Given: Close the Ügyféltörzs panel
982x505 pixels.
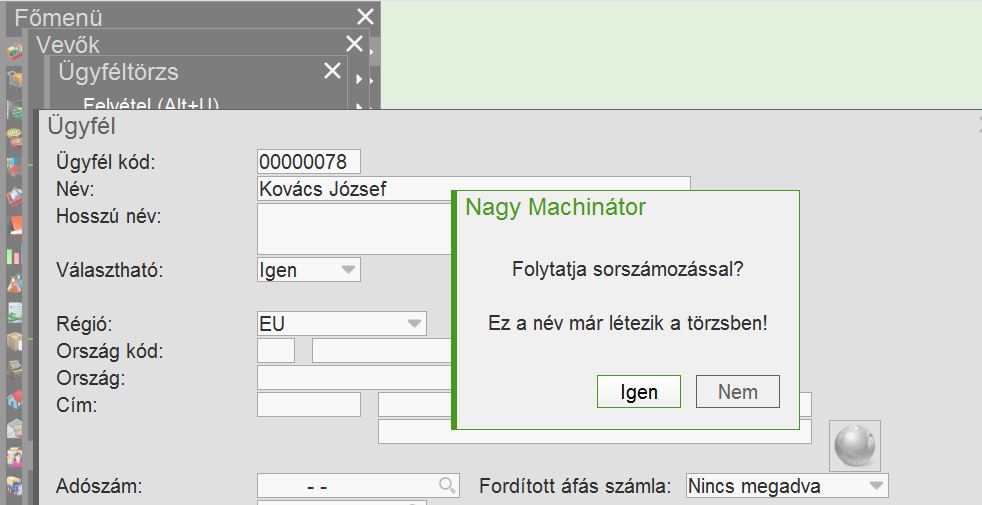Looking at the screenshot, I should pos(333,71).
